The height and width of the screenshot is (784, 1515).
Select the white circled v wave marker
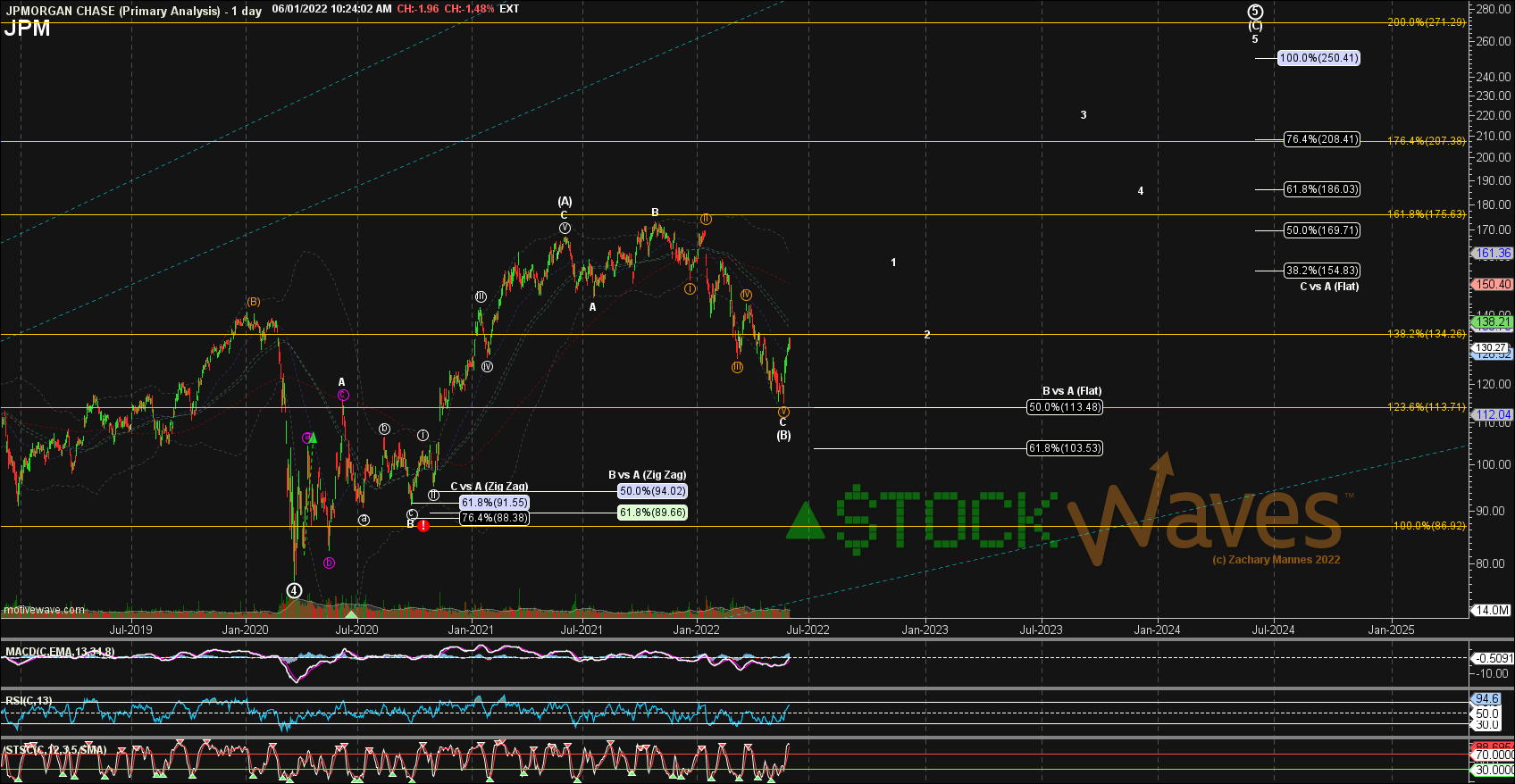(565, 229)
